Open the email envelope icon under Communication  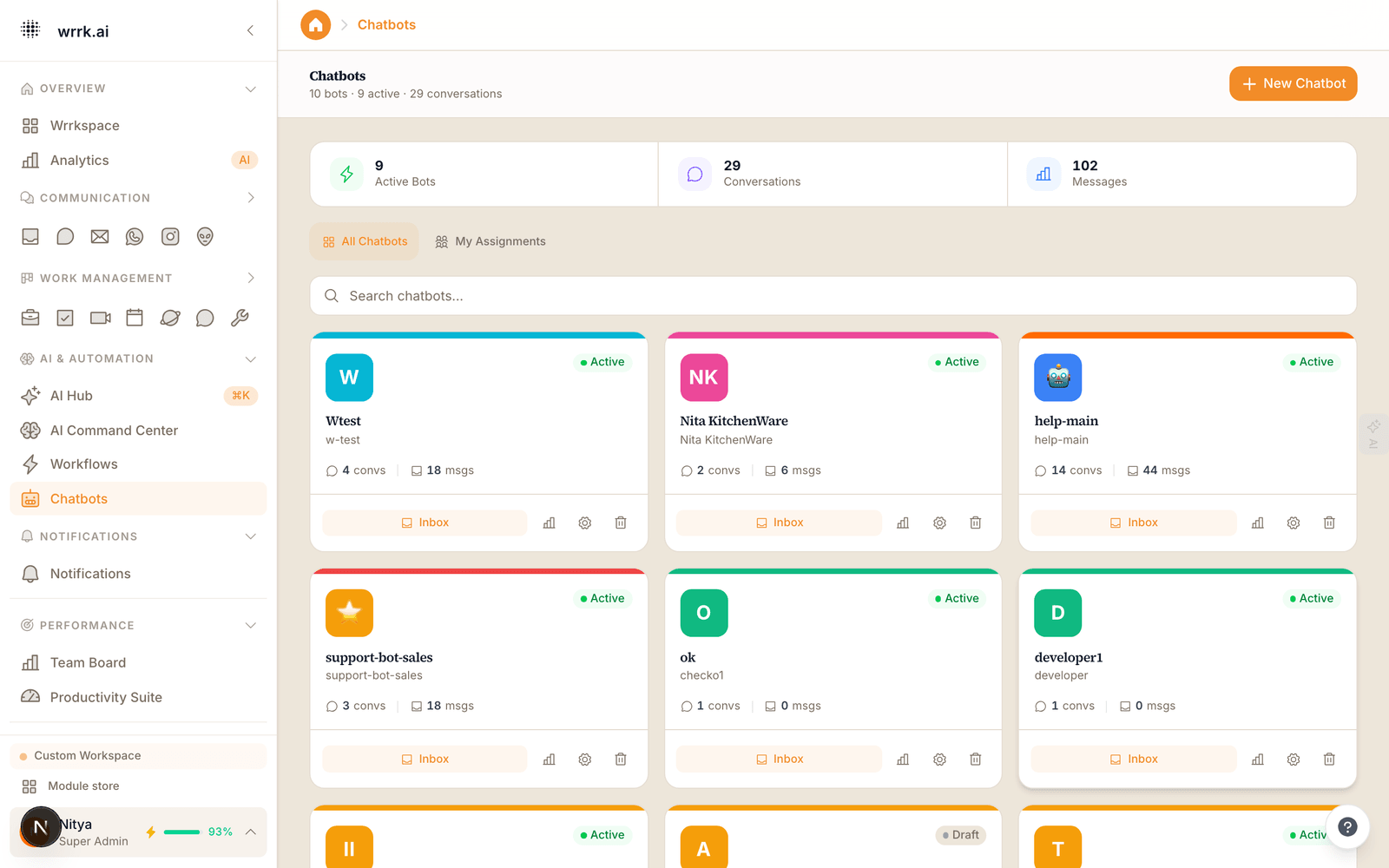click(100, 236)
